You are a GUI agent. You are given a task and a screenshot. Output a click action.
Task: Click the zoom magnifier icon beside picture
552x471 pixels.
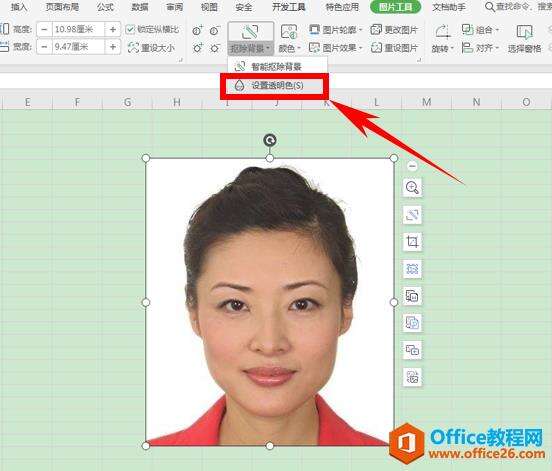[412, 188]
